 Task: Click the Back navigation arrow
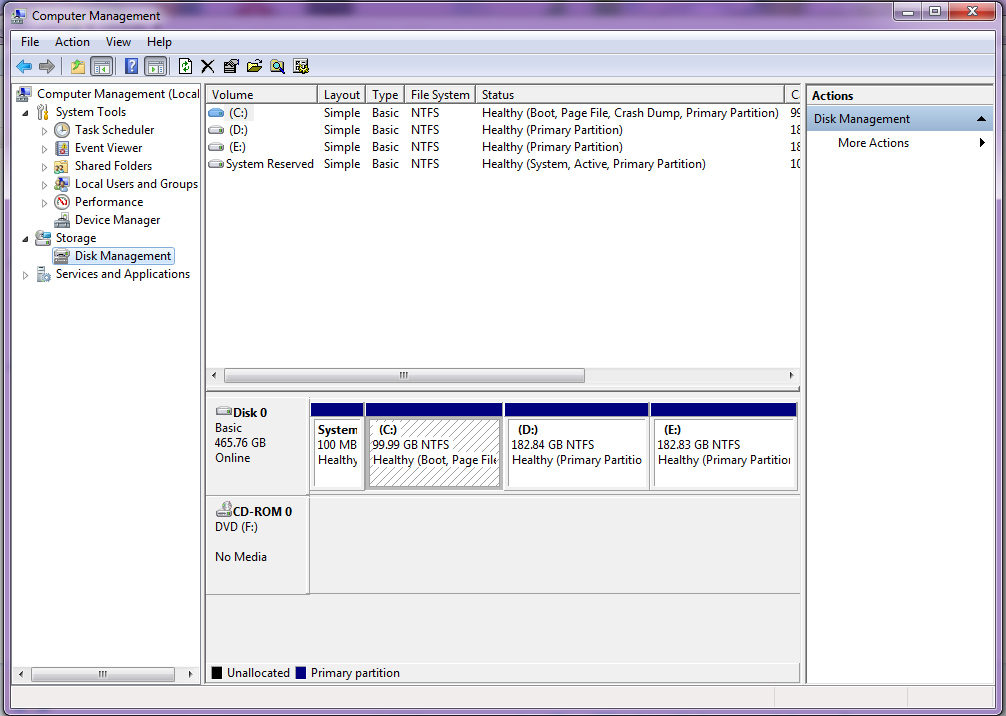pos(24,66)
